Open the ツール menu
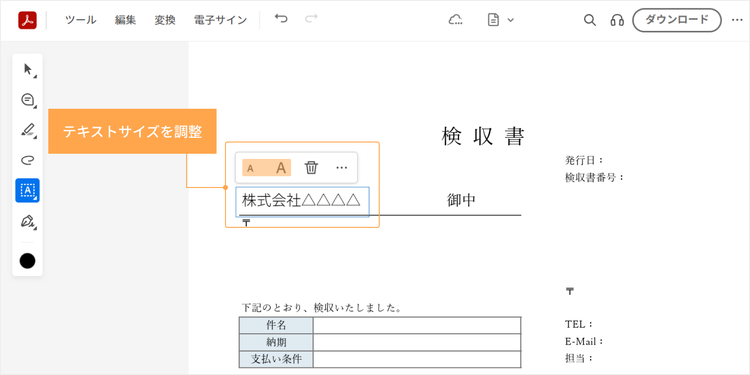 click(80, 20)
